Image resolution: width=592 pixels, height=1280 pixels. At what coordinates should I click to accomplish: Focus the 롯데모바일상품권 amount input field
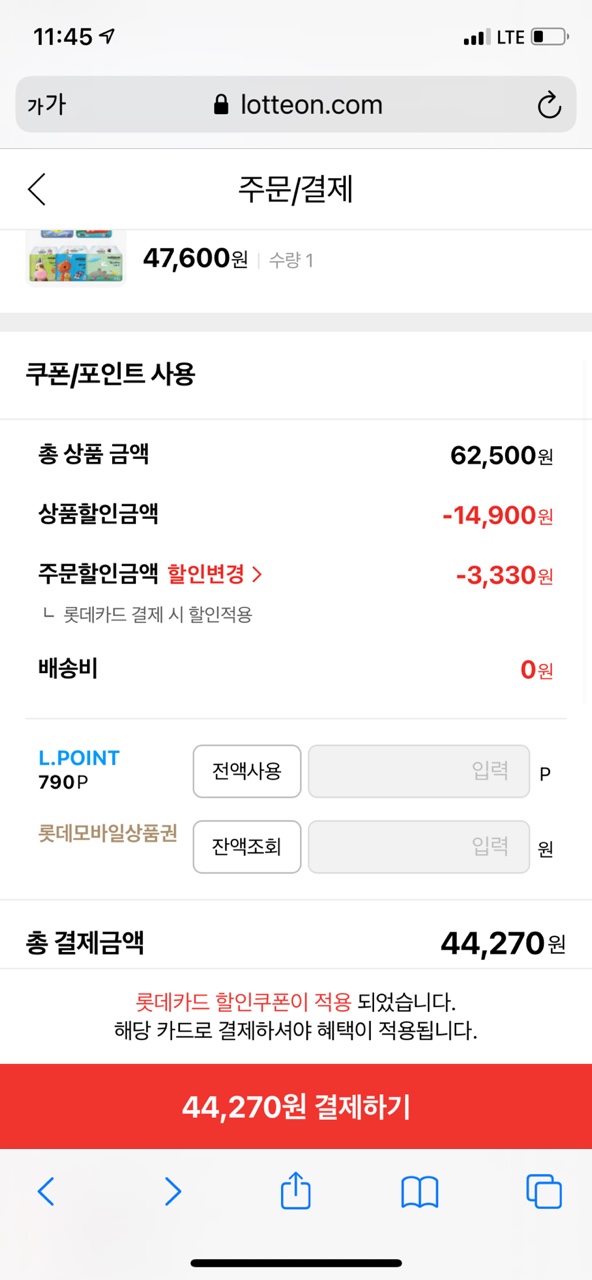[419, 847]
